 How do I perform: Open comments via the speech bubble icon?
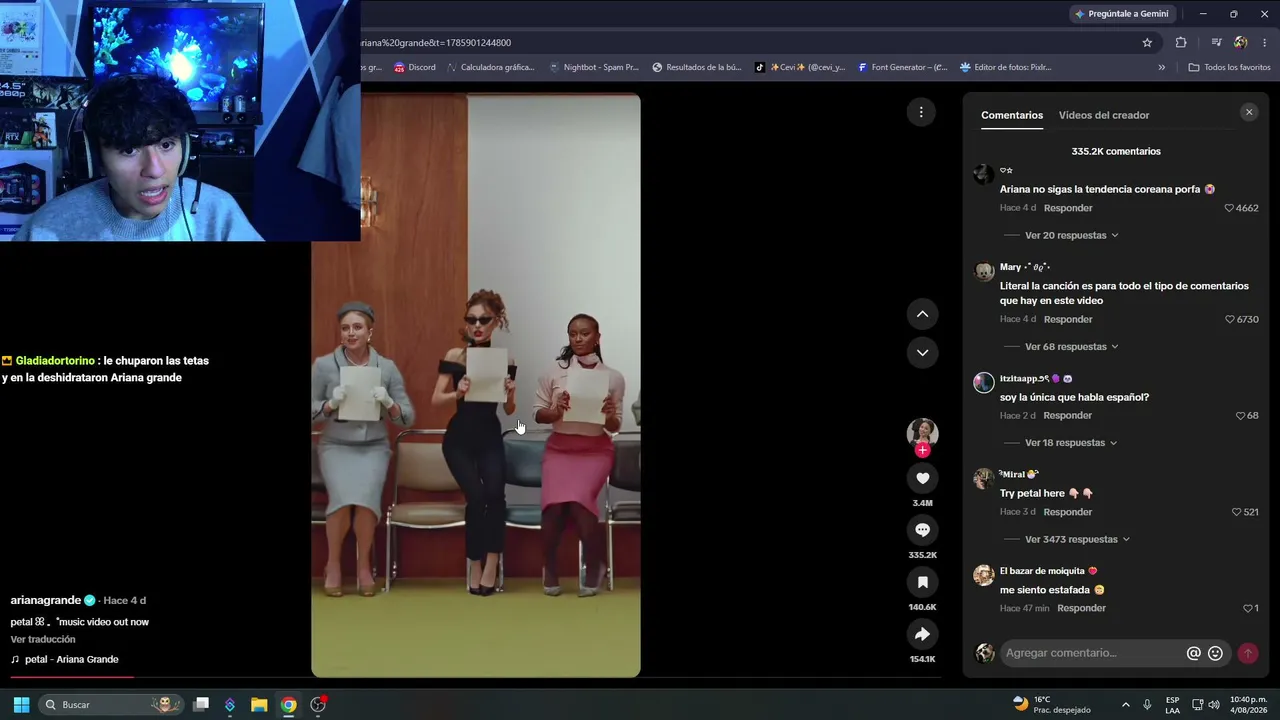(x=922, y=530)
